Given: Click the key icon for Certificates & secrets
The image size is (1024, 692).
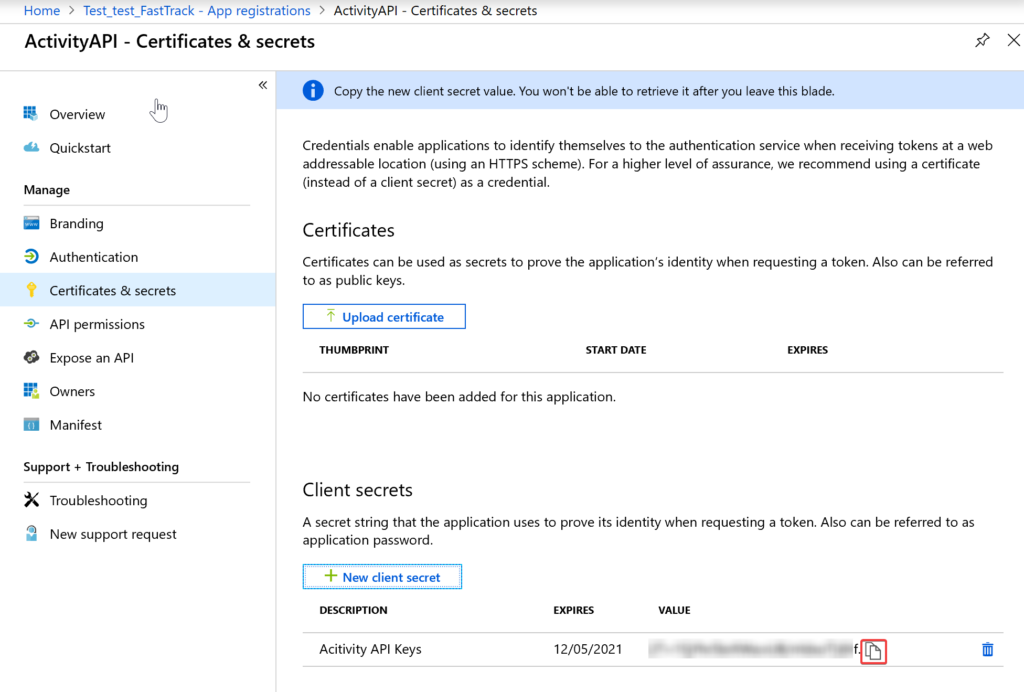Looking at the screenshot, I should 33,290.
